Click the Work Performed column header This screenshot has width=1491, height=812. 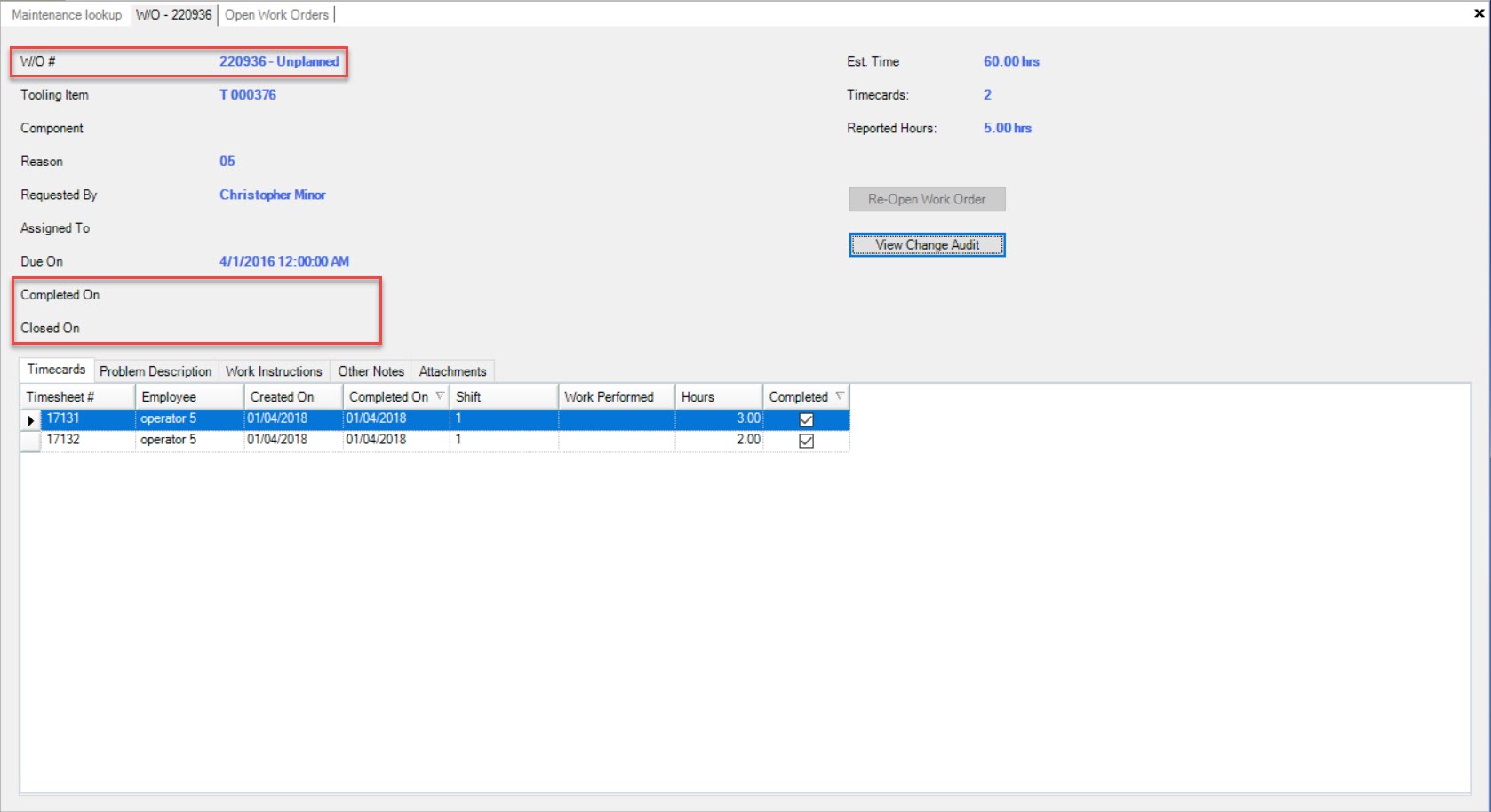617,396
